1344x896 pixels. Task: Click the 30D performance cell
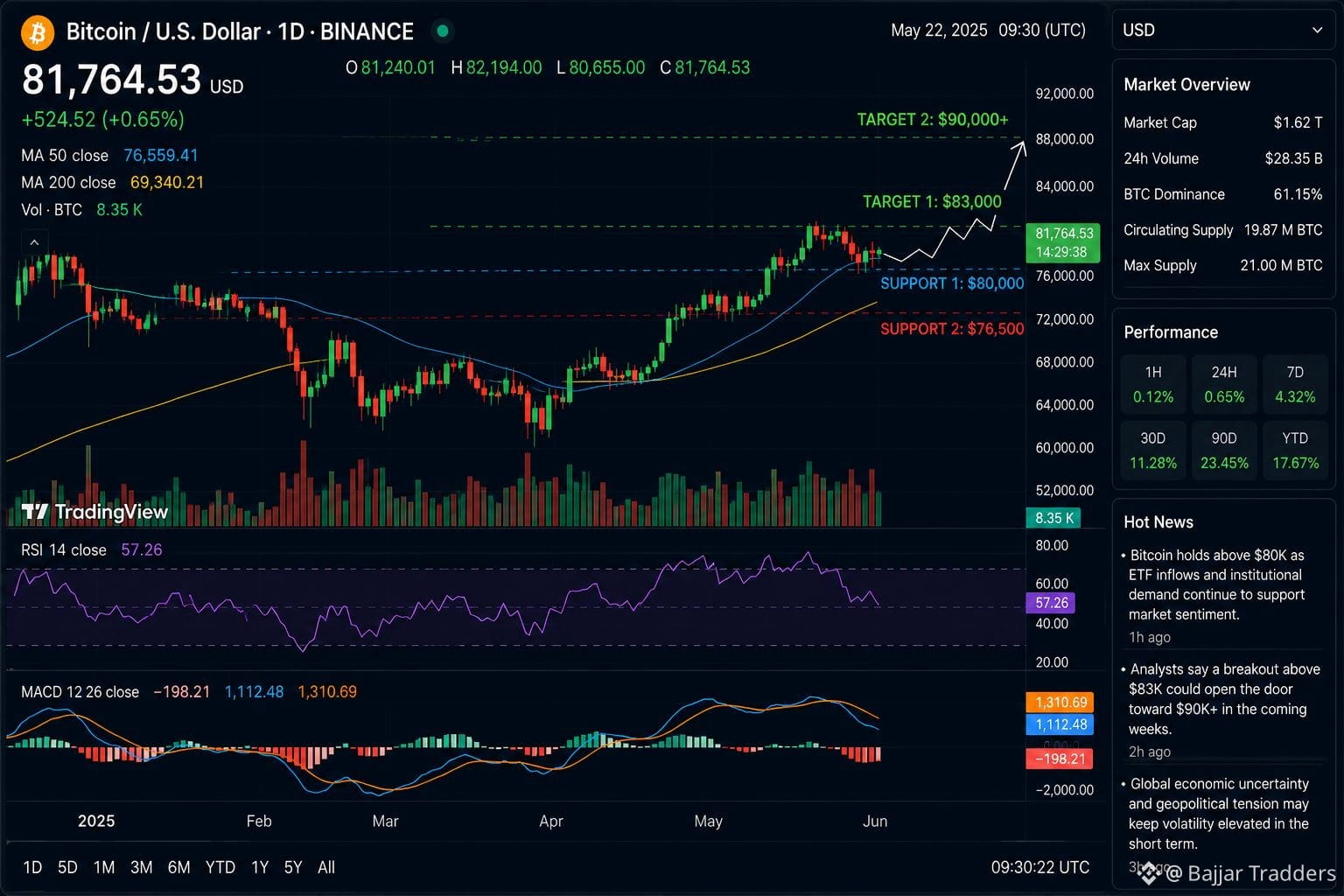(1153, 450)
